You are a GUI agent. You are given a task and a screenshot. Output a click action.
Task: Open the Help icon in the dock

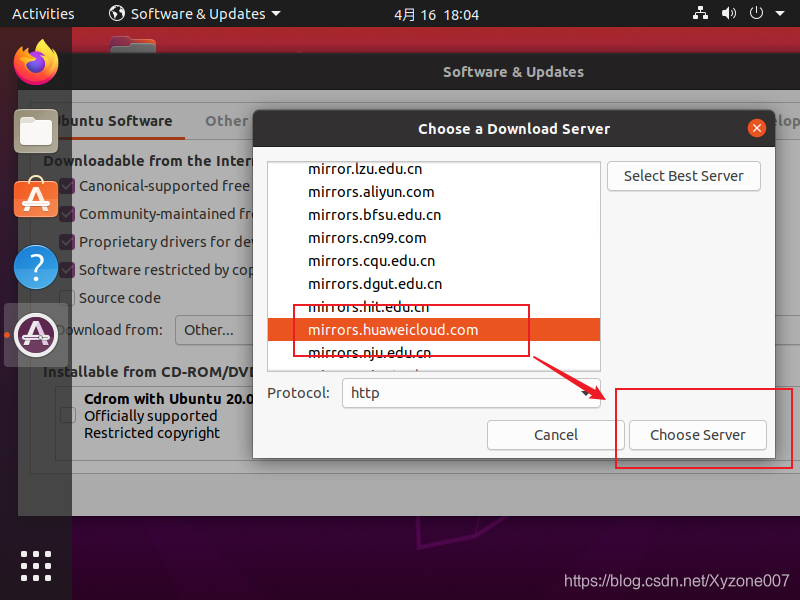pyautogui.click(x=36, y=267)
